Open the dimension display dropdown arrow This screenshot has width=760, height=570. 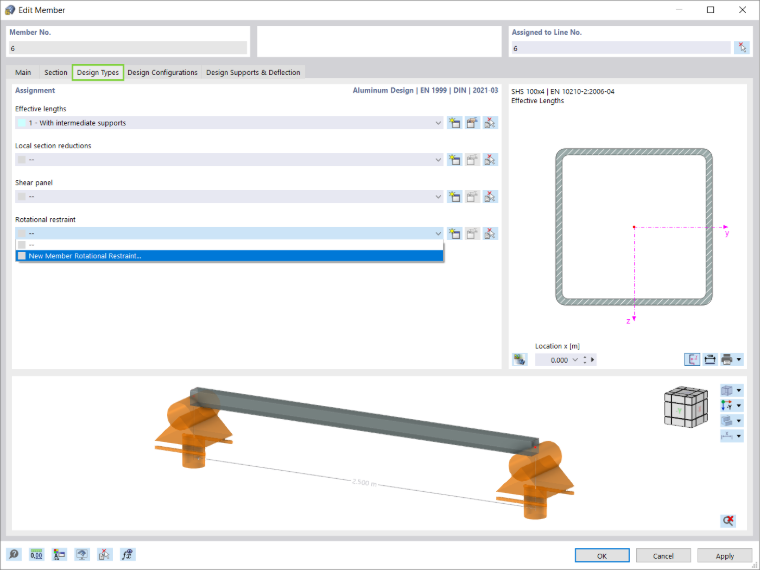click(x=739, y=436)
